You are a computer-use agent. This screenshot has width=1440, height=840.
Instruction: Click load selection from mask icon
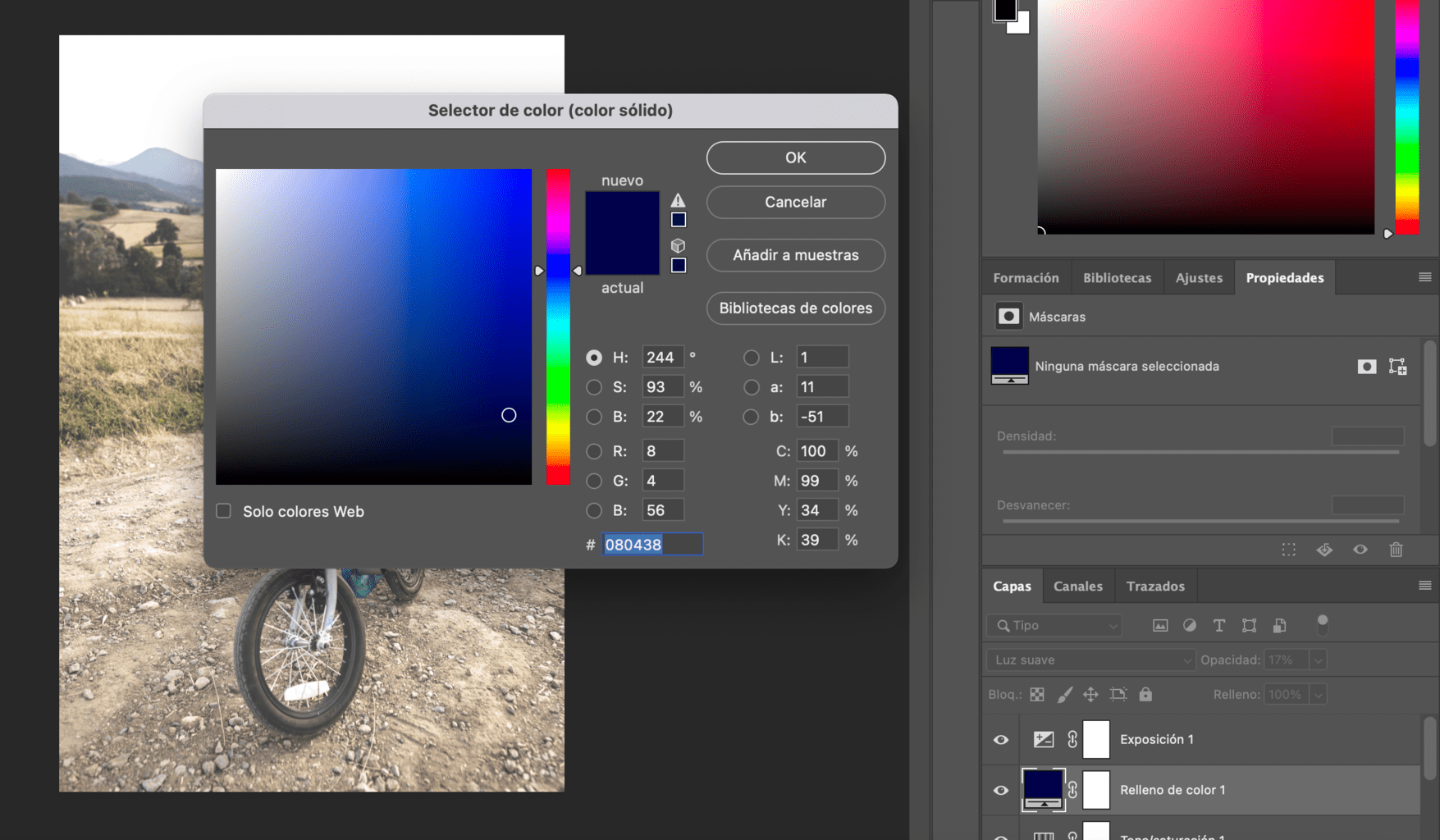pyautogui.click(x=1289, y=550)
